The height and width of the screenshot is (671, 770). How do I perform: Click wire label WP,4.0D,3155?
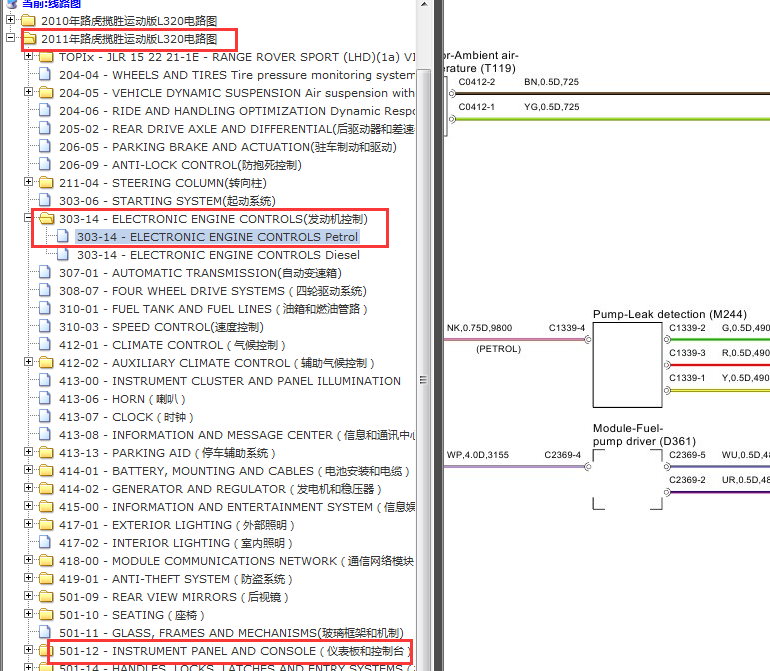[477, 455]
